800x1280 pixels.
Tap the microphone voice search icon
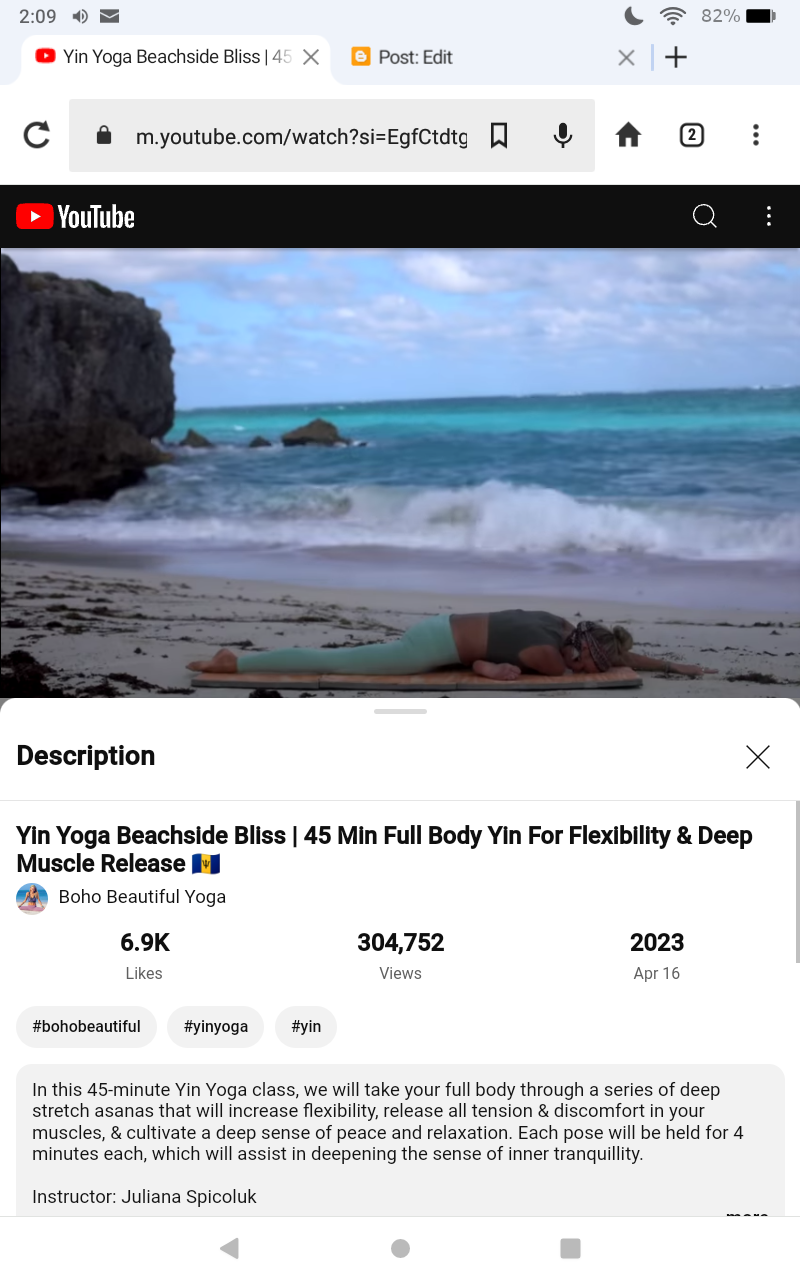tap(563, 135)
